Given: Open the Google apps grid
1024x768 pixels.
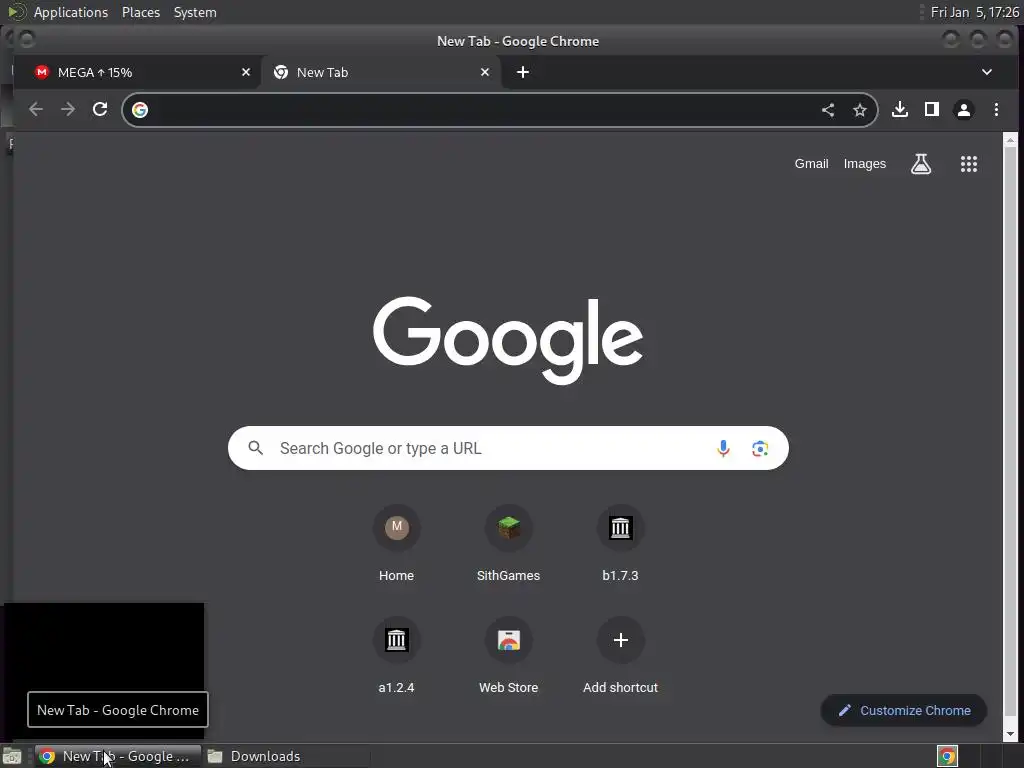Looking at the screenshot, I should pos(969,164).
